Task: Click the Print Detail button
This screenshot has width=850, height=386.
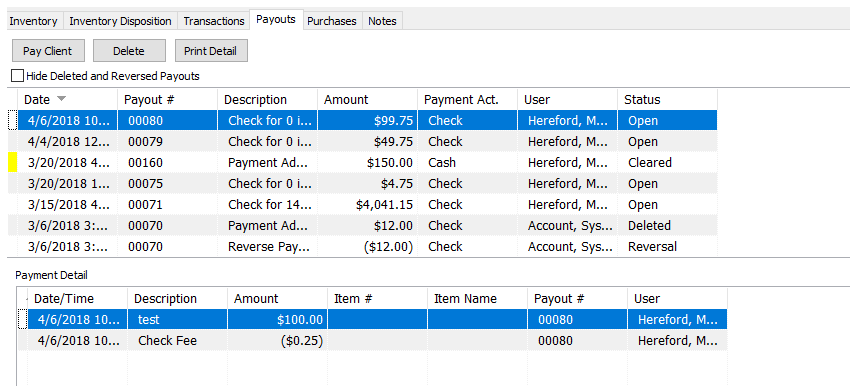Action: [x=211, y=51]
